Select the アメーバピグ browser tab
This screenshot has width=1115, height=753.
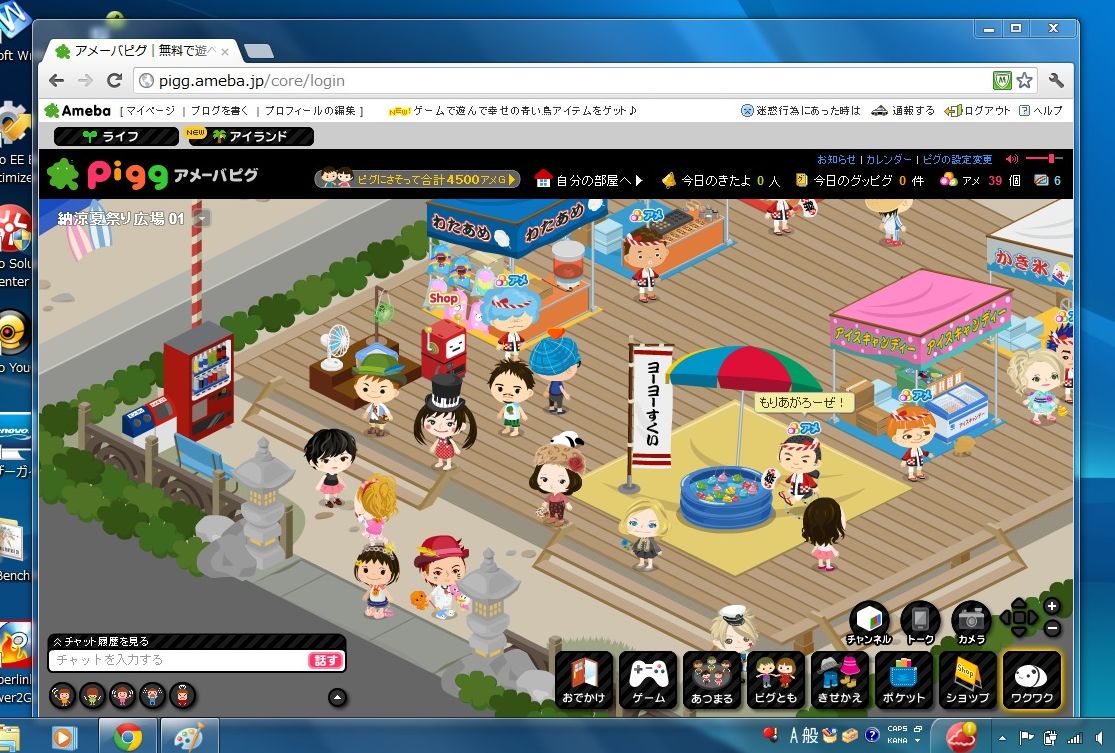click(142, 51)
